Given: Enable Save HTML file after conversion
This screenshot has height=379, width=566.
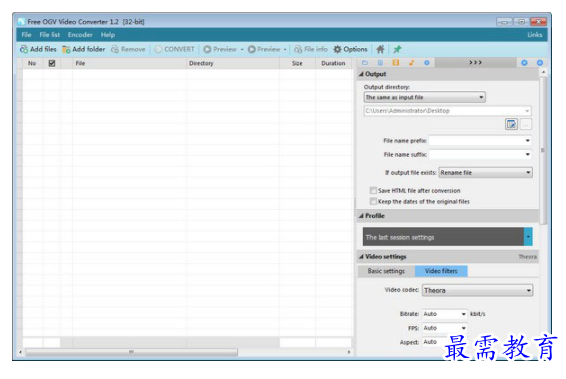Looking at the screenshot, I should (373, 190).
